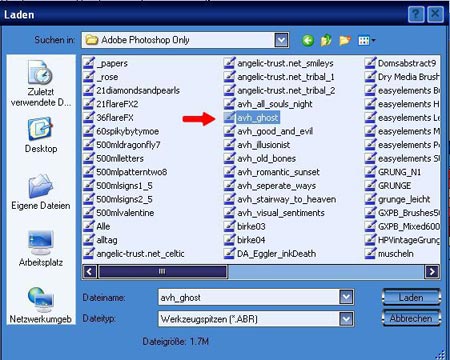This screenshot has height=360, width=450.
Task: Click the help question mark button
Action: click(416, 14)
